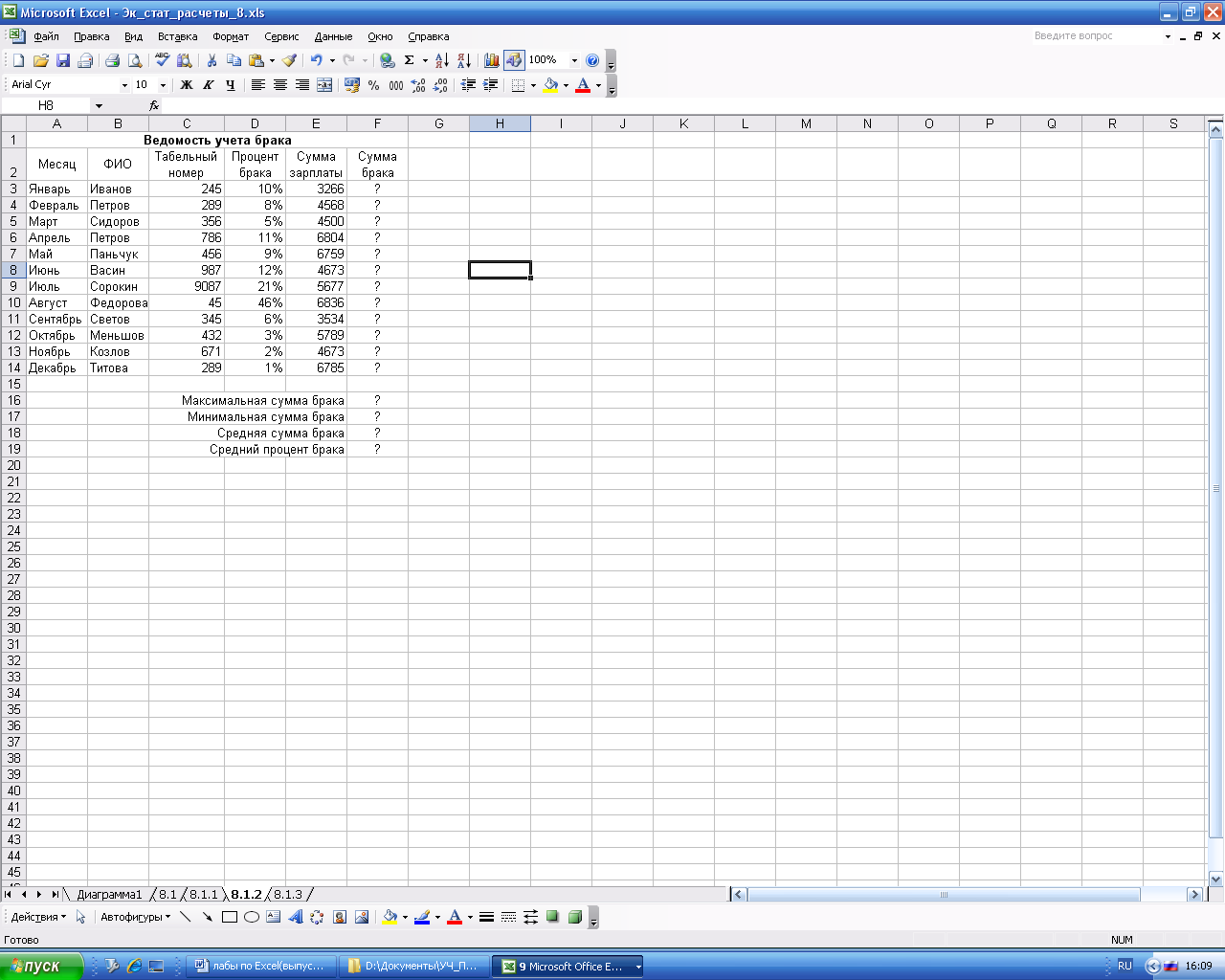Toggle the Shadow style button

coord(552,917)
